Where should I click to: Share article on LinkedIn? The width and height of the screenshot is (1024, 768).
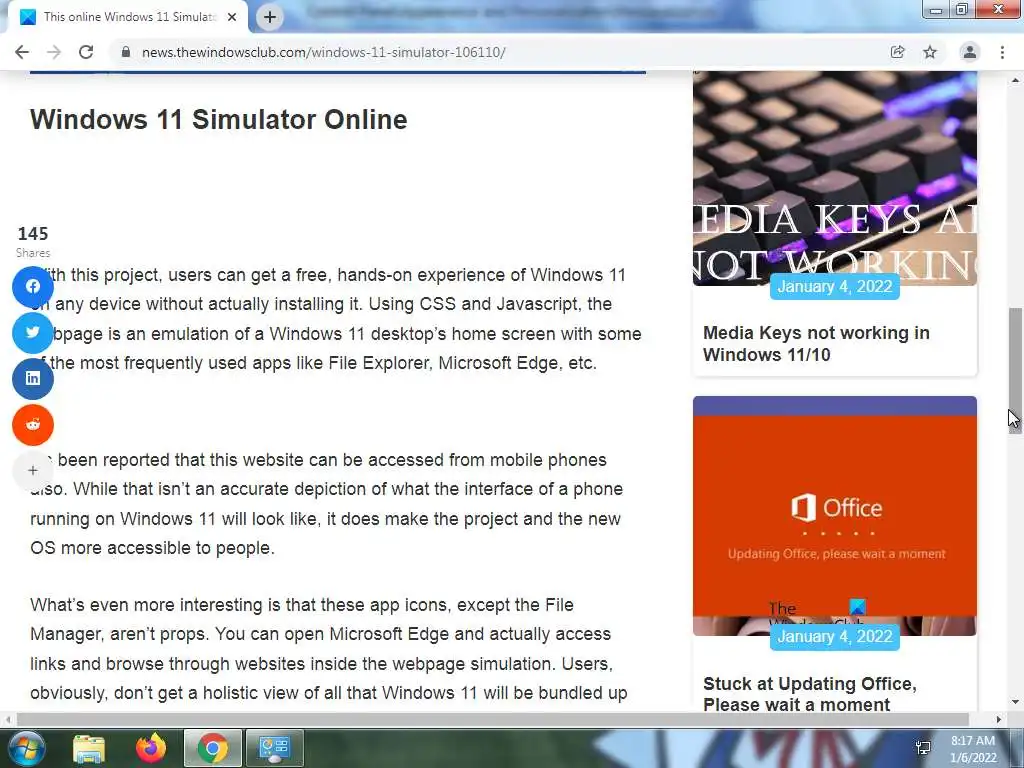(x=33, y=379)
